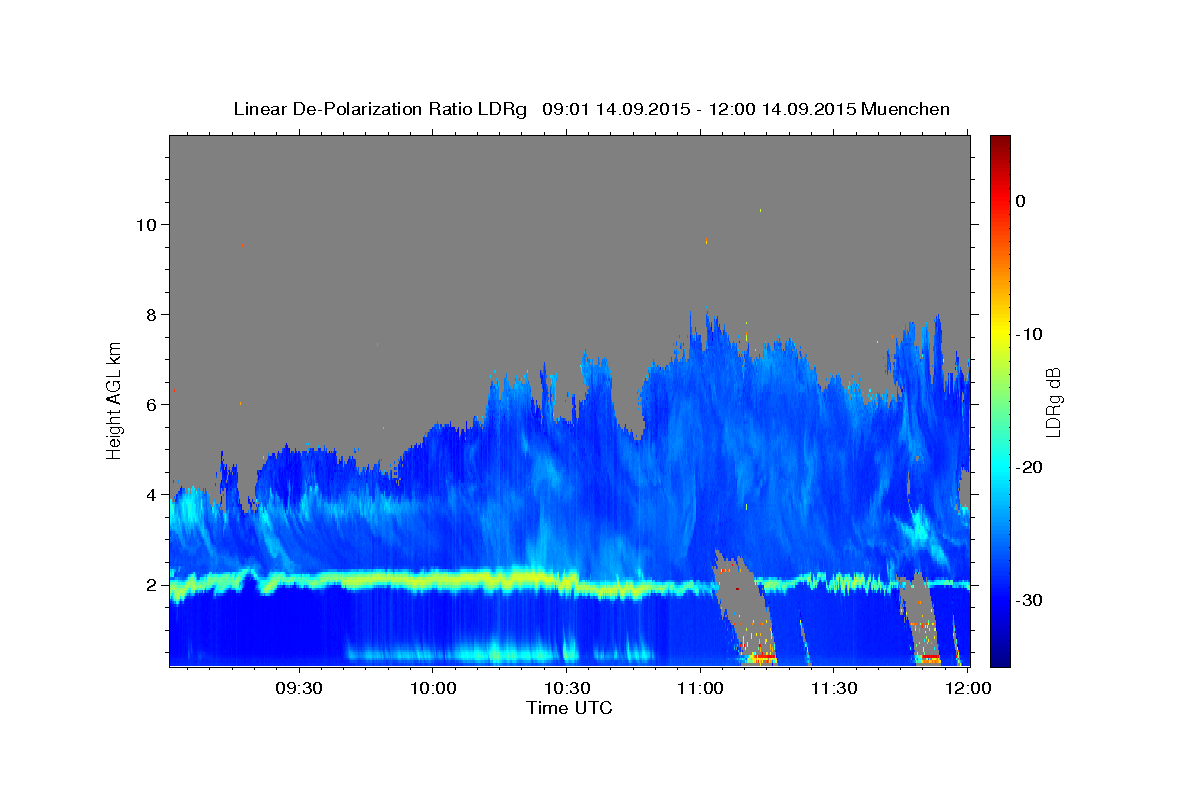Click the 'Height AGL km' axis label

point(114,399)
